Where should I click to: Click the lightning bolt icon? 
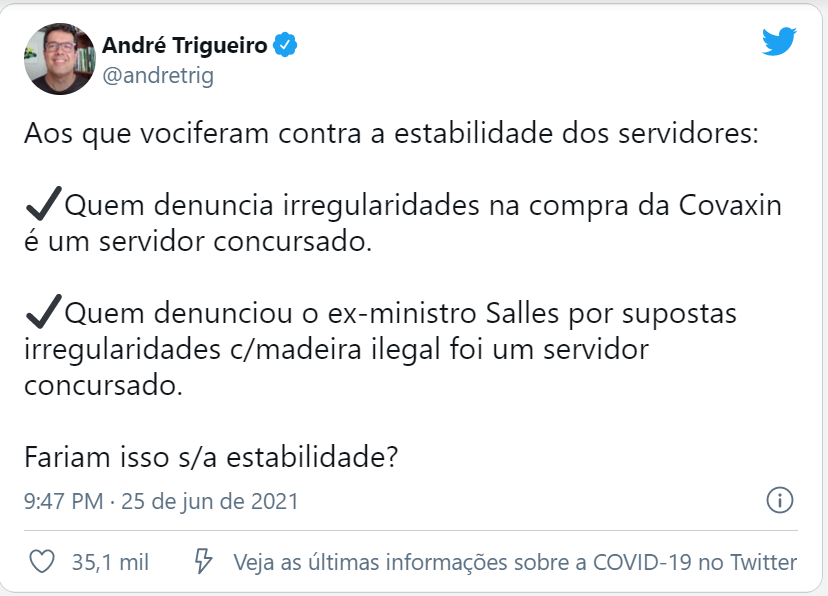pyautogui.click(x=203, y=561)
